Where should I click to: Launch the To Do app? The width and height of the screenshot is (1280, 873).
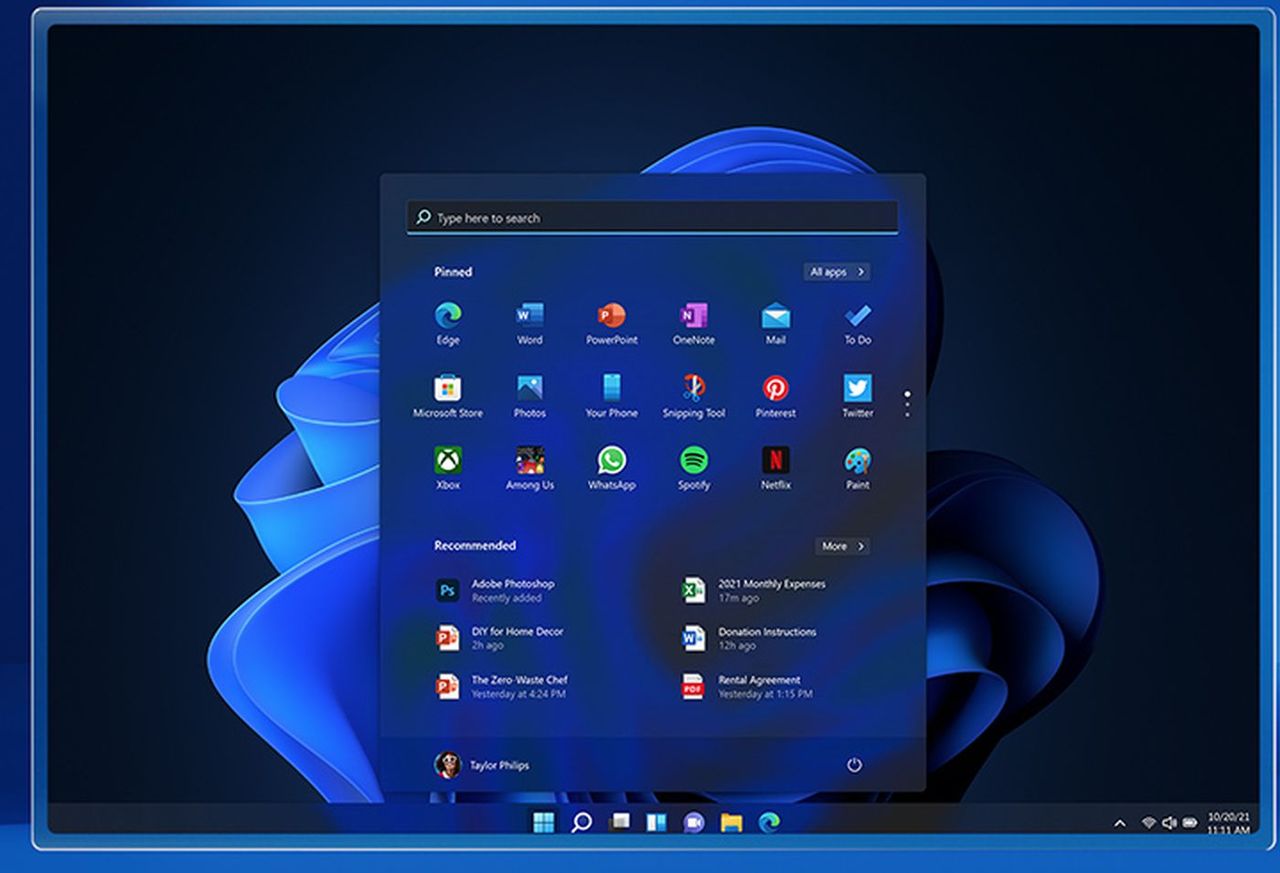(x=857, y=324)
